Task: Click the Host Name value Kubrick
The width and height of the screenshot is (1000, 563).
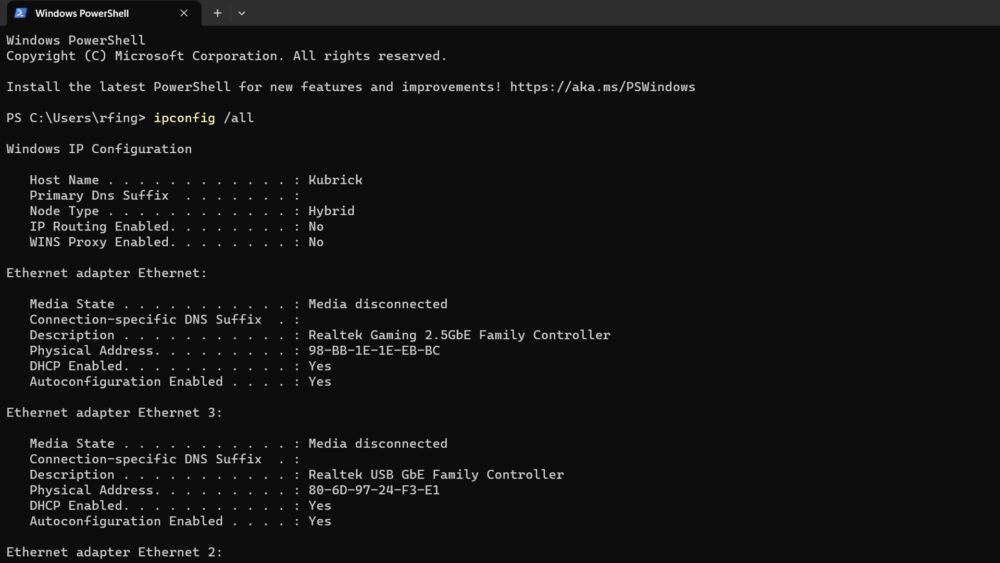Action: coord(335,180)
